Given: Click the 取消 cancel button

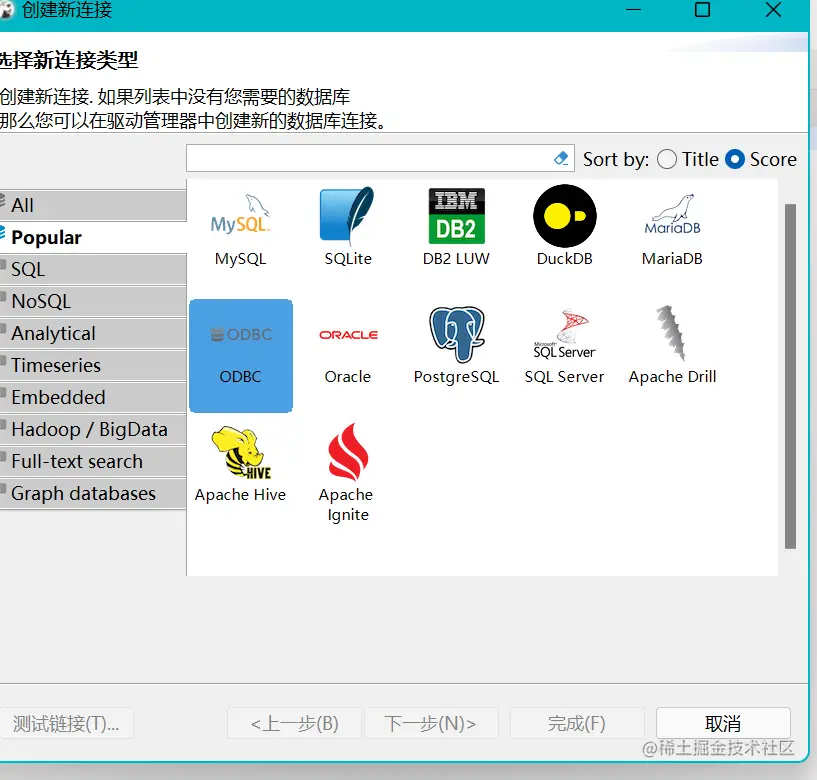Looking at the screenshot, I should (x=723, y=723).
